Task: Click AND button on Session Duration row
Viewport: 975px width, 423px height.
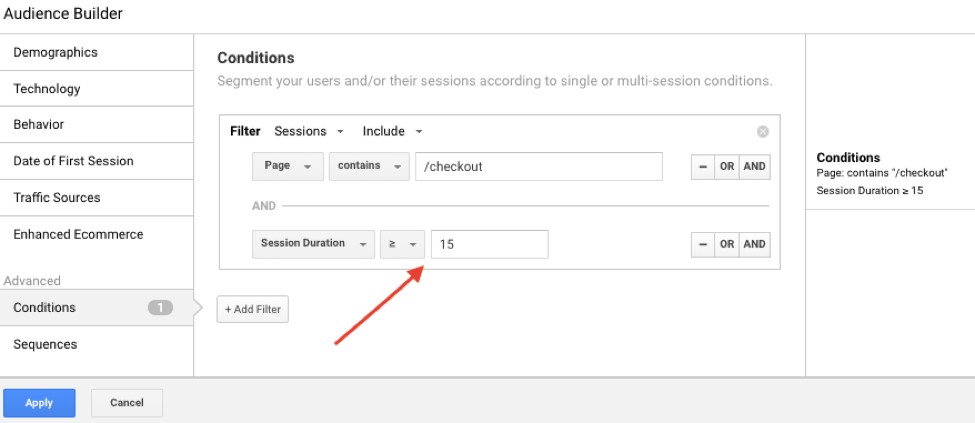Action: coord(755,244)
